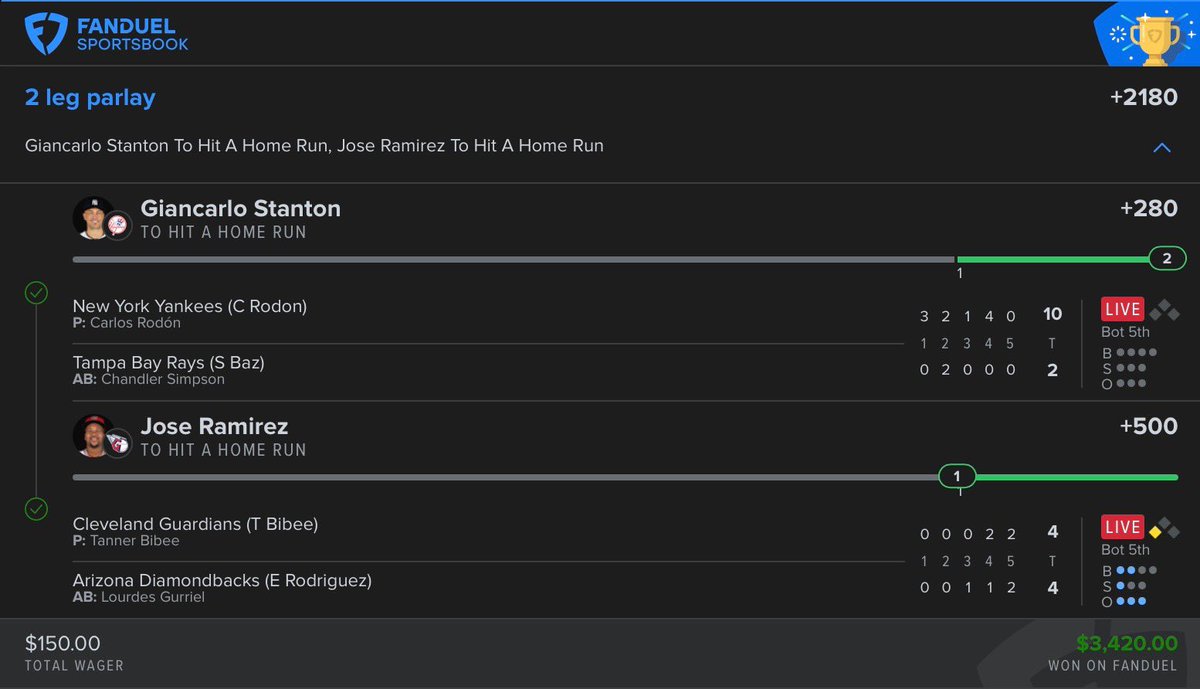Click the 2 leg parlay heading

90,98
